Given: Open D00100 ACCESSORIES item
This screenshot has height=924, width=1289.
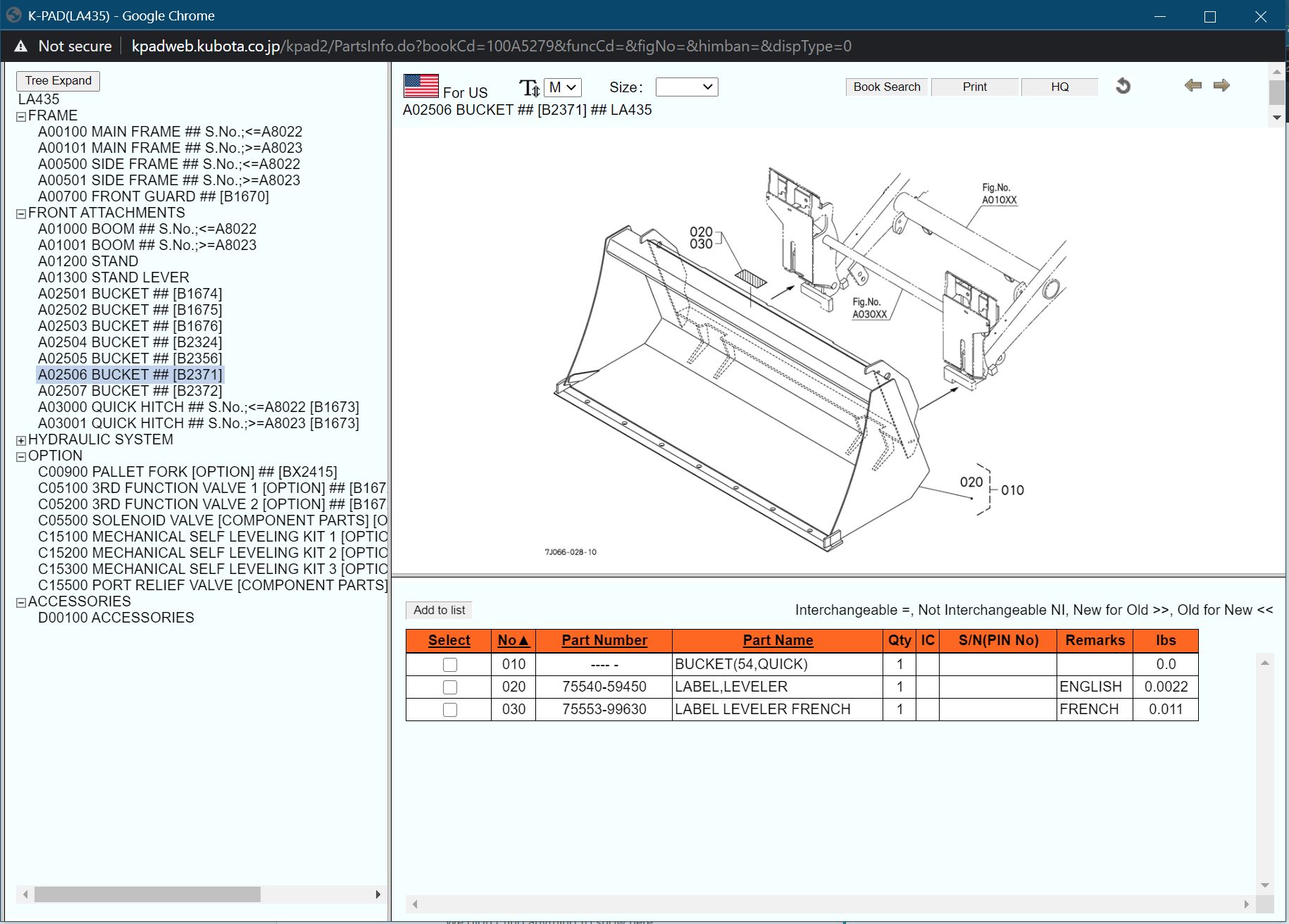Looking at the screenshot, I should coord(116,618).
